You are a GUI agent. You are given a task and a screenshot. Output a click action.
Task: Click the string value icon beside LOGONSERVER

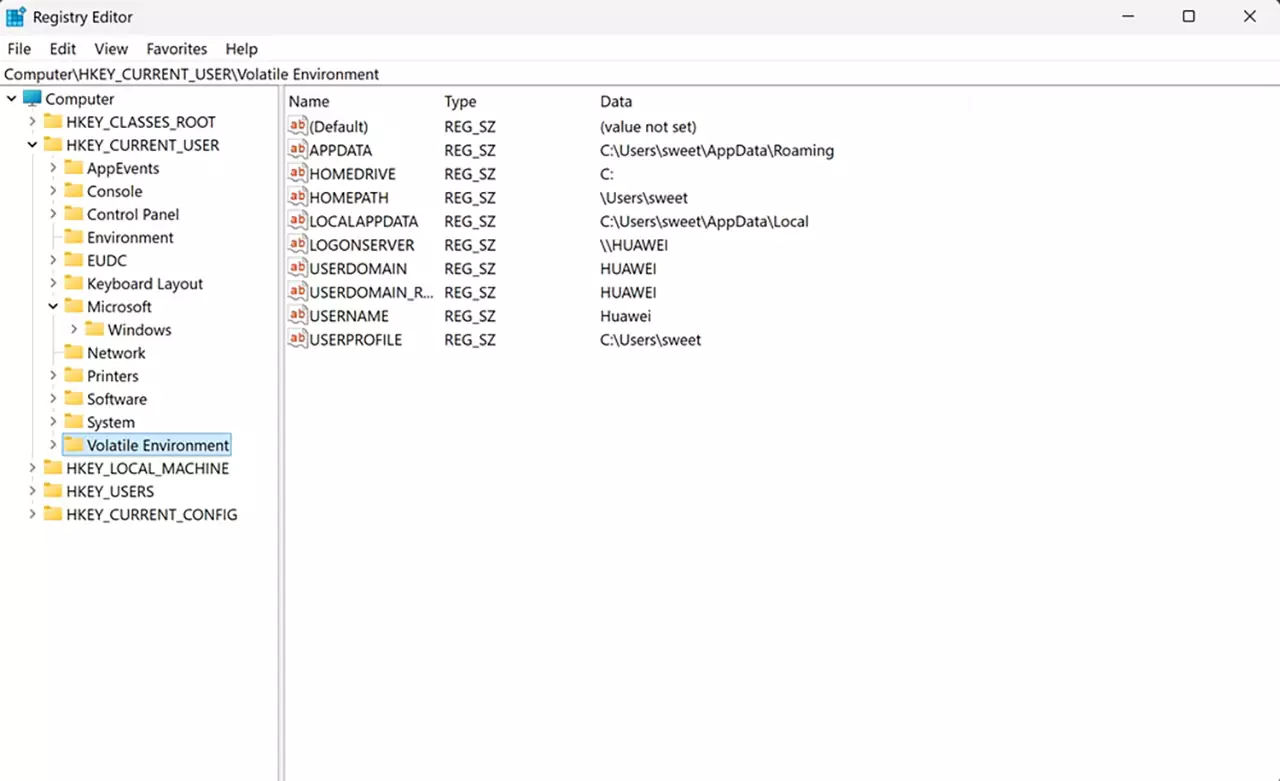(x=297, y=244)
